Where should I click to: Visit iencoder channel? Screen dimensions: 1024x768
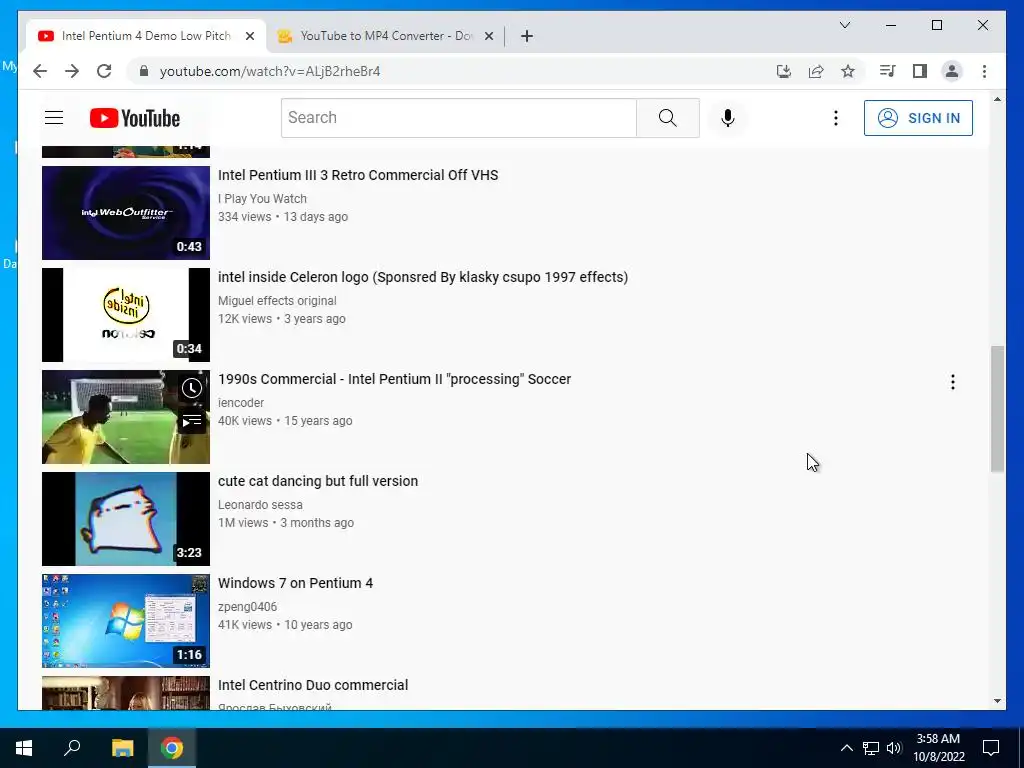(241, 402)
